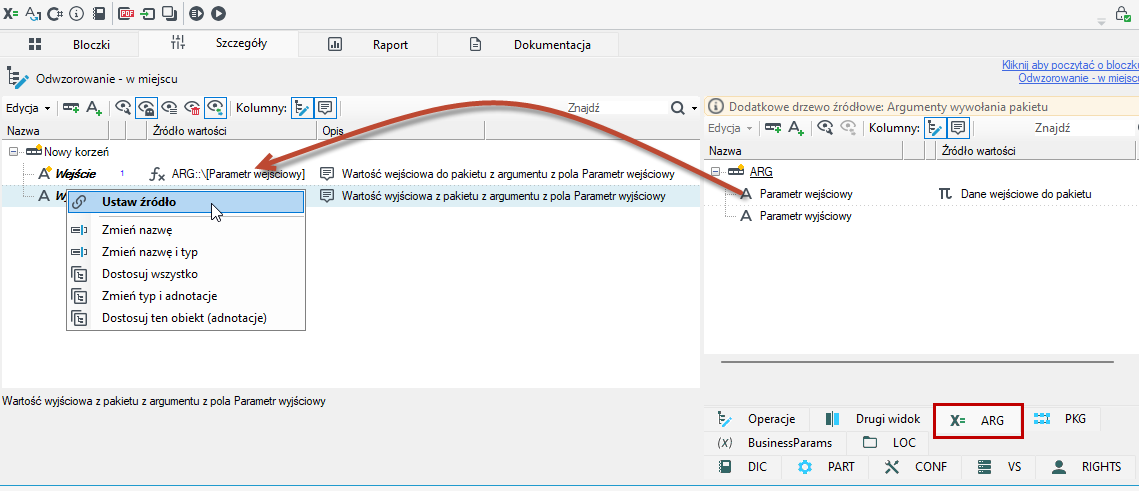The image size is (1139, 491).
Task: Open the BusinessParams bottom tab
Action: (x=774, y=442)
